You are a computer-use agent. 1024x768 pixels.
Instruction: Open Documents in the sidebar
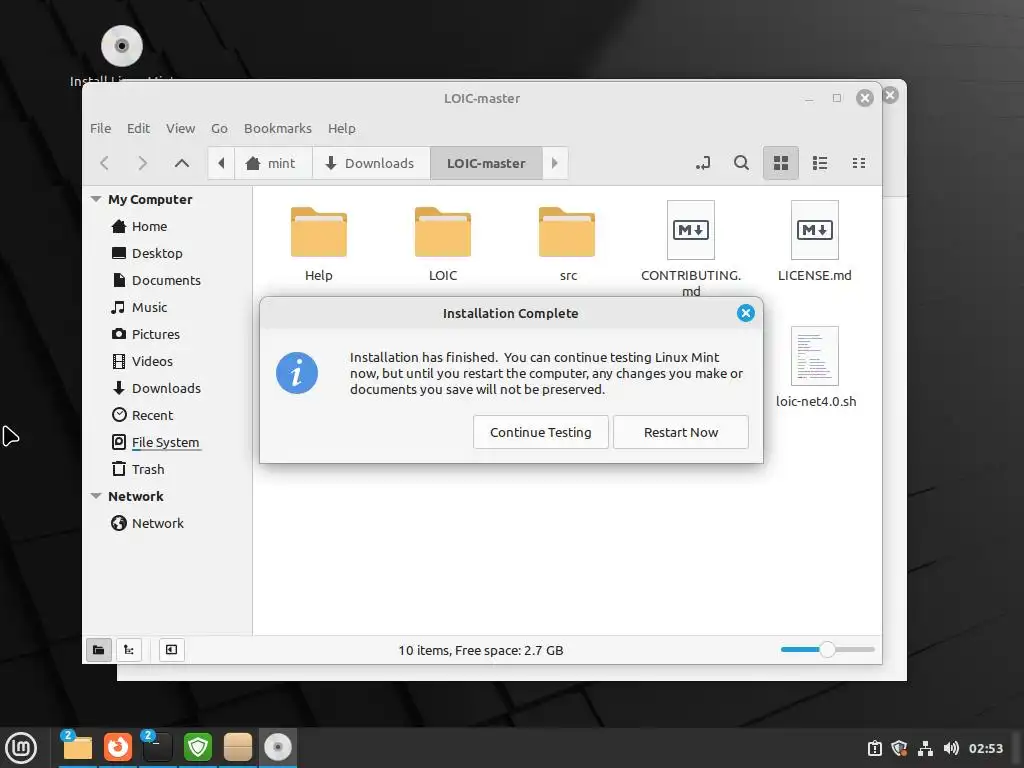[x=166, y=280]
